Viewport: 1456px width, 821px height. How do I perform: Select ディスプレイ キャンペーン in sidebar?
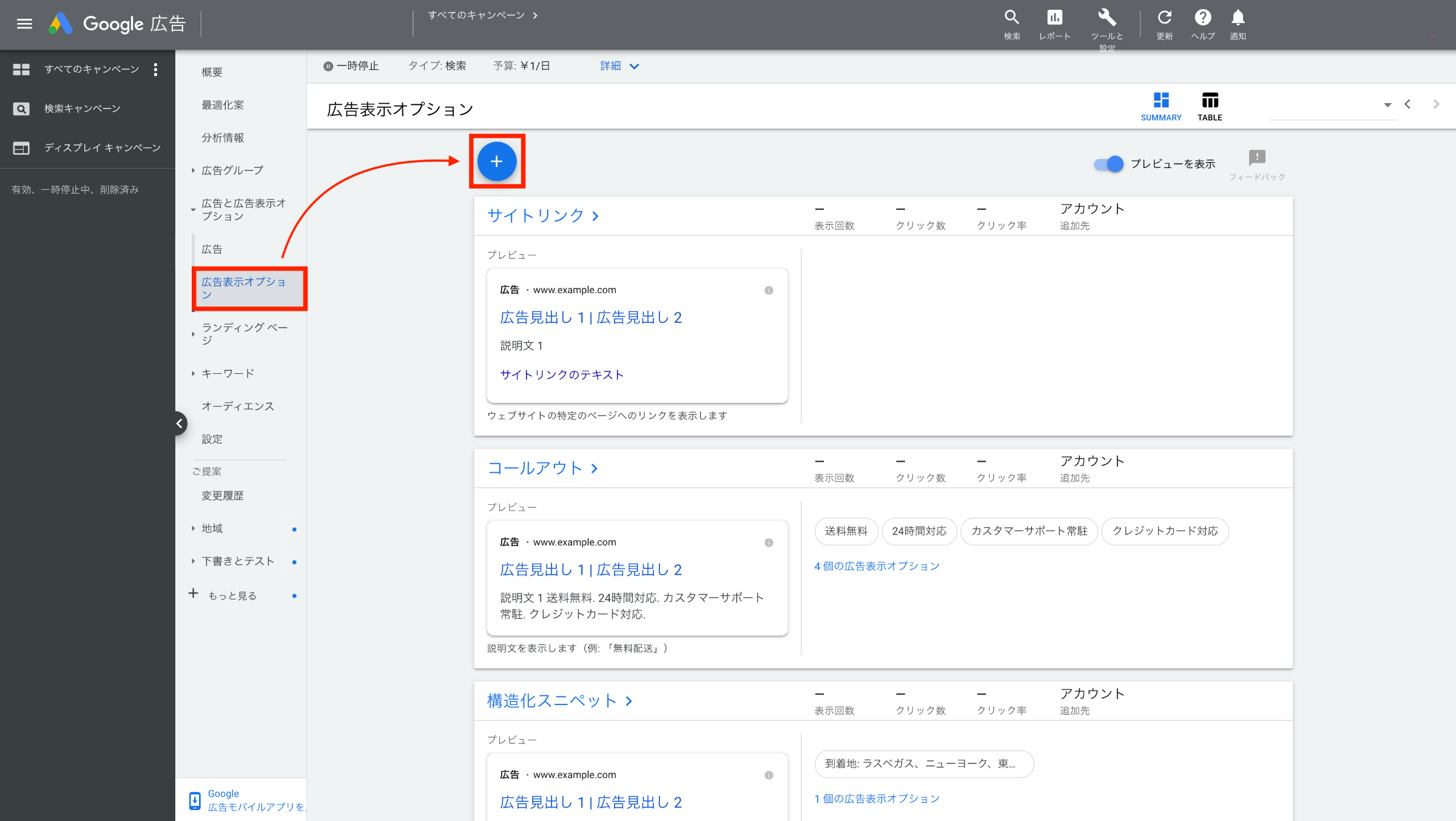coord(103,147)
